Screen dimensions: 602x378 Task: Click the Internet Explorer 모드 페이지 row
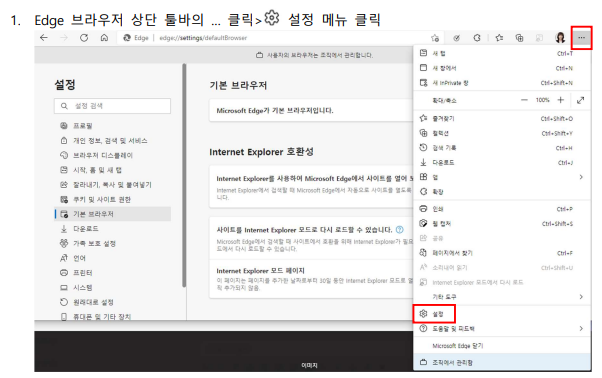(311, 279)
